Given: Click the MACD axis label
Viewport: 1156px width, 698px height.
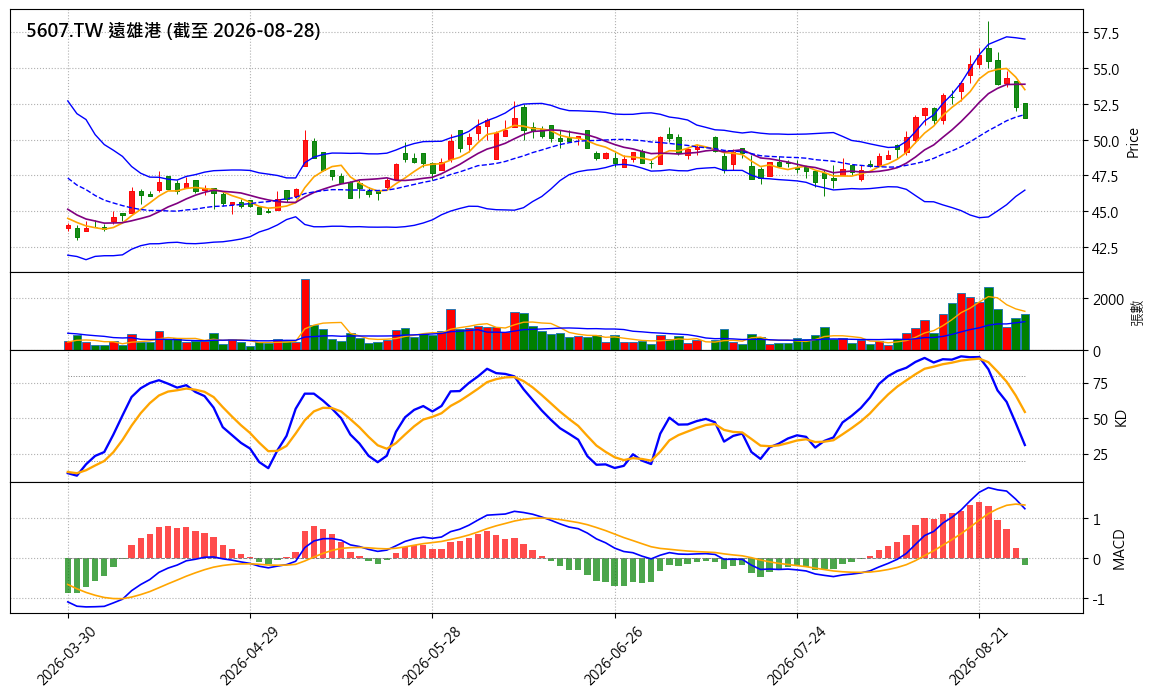Looking at the screenshot, I should point(1119,549).
